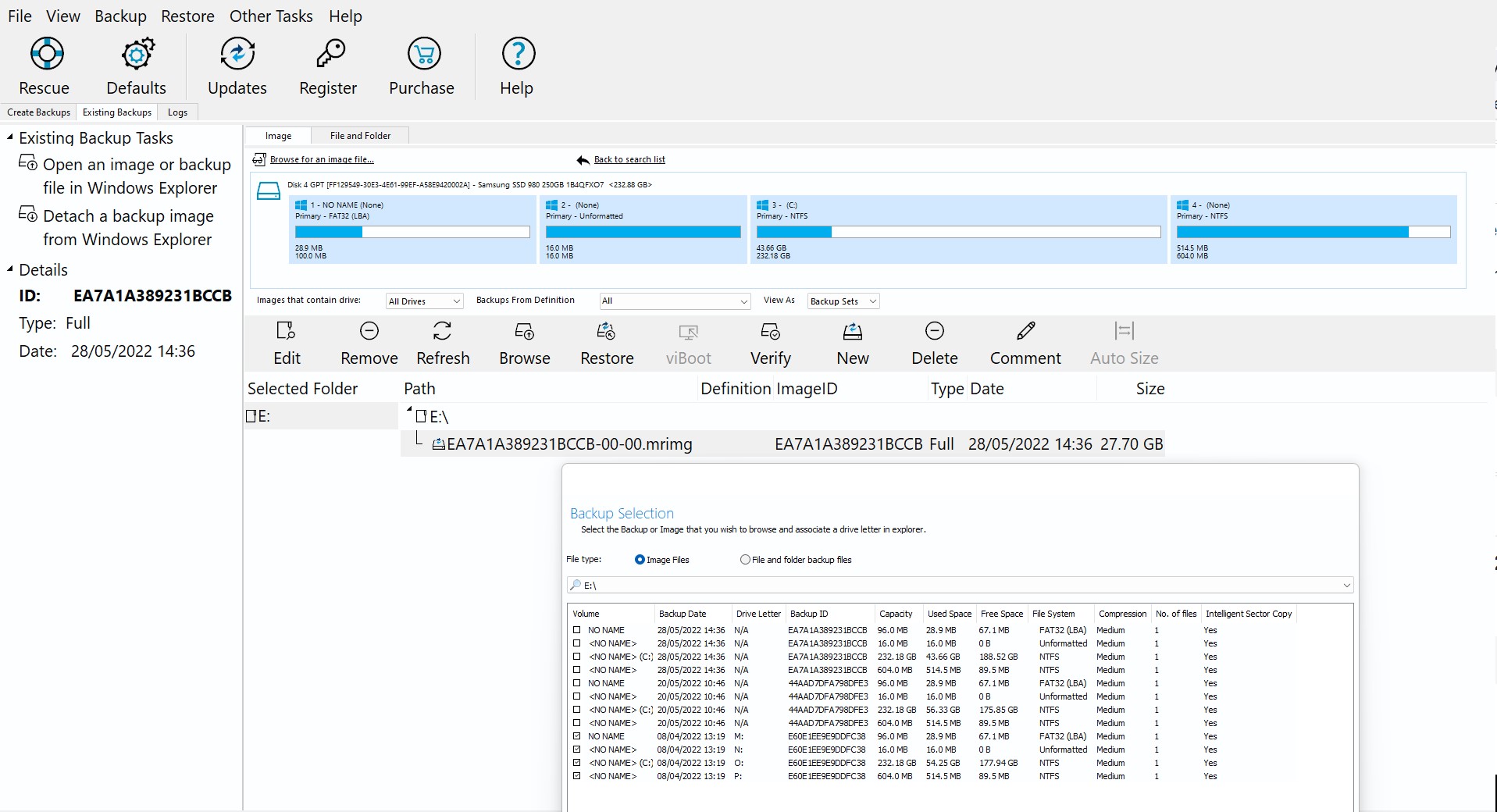Click the Rescue lifebuoy icon
Viewport: 1497px width, 812px height.
coord(46,54)
